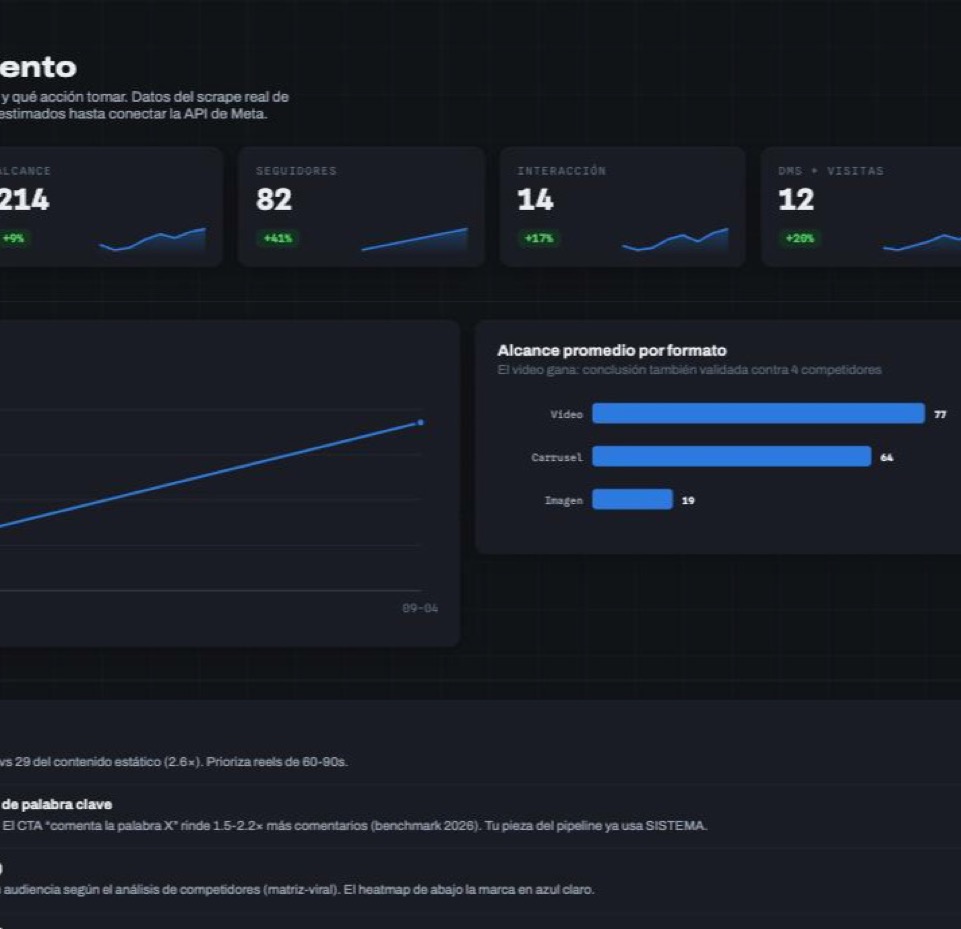Select the 'El video gana' subtitle text
The image size is (961, 929).
point(689,370)
